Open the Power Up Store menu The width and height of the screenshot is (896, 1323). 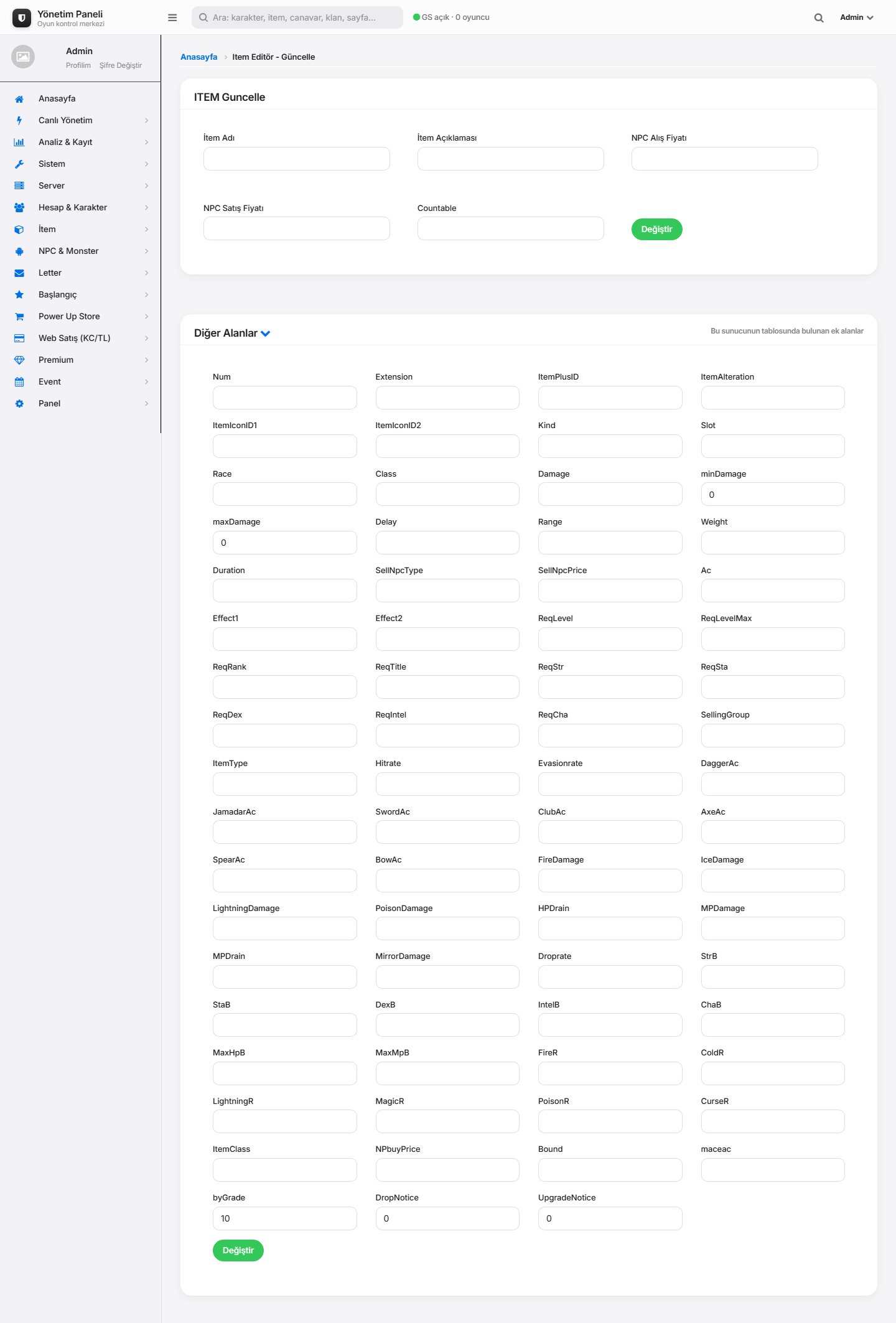pos(80,317)
